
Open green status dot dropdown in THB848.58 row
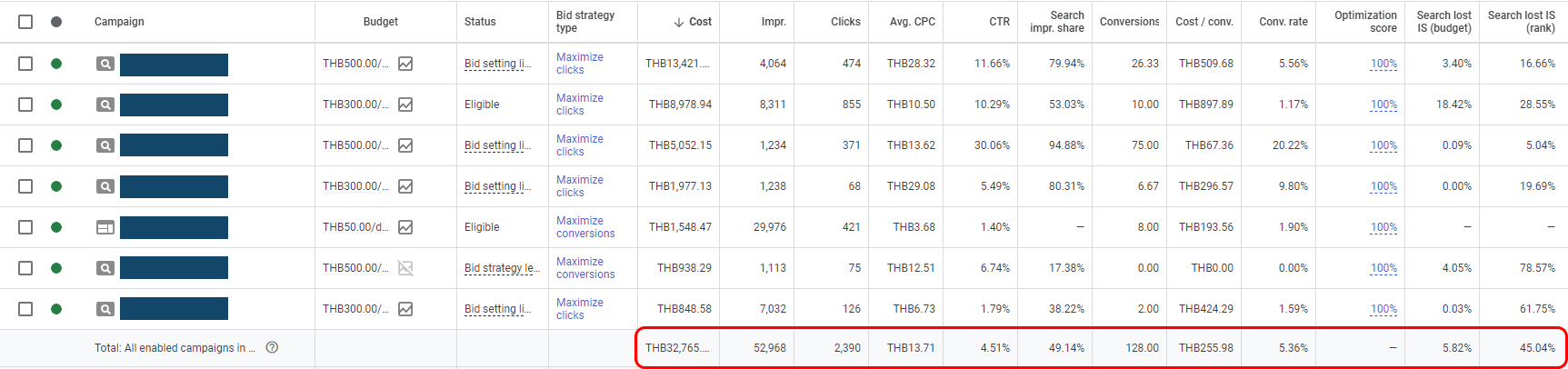point(56,309)
